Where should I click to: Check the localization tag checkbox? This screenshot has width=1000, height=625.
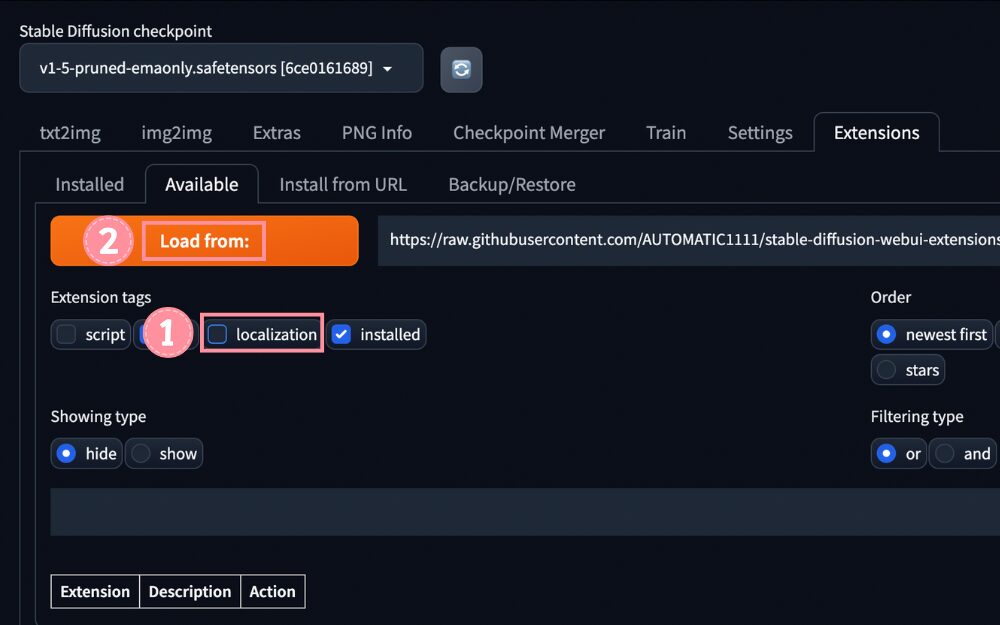(218, 335)
